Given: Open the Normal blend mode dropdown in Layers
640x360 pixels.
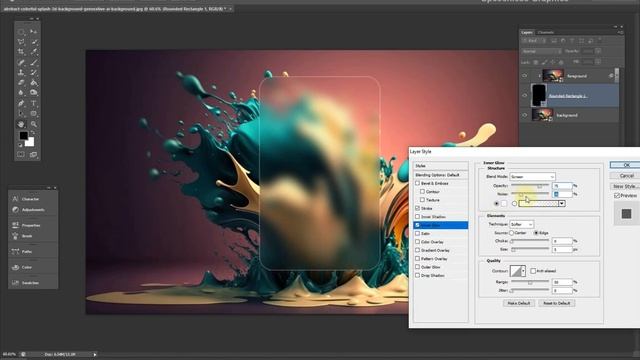Looking at the screenshot, I should tap(542, 51).
